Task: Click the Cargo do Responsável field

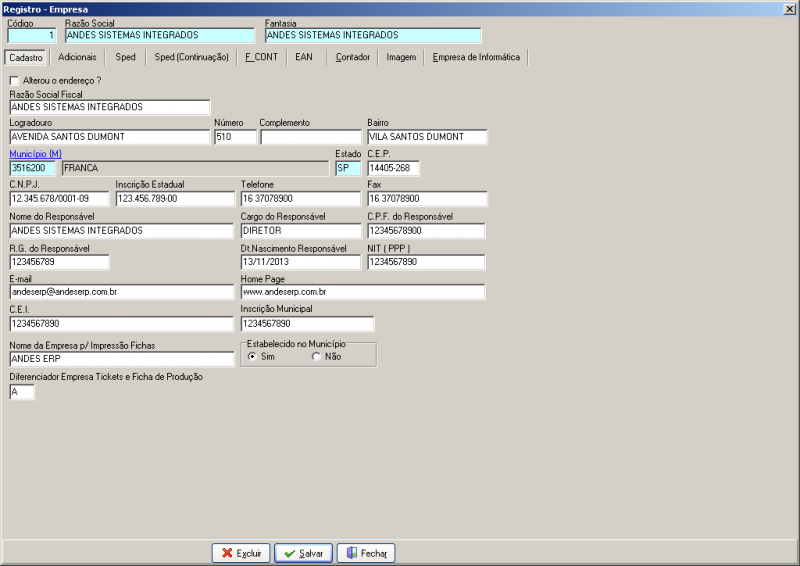Action: pyautogui.click(x=301, y=231)
